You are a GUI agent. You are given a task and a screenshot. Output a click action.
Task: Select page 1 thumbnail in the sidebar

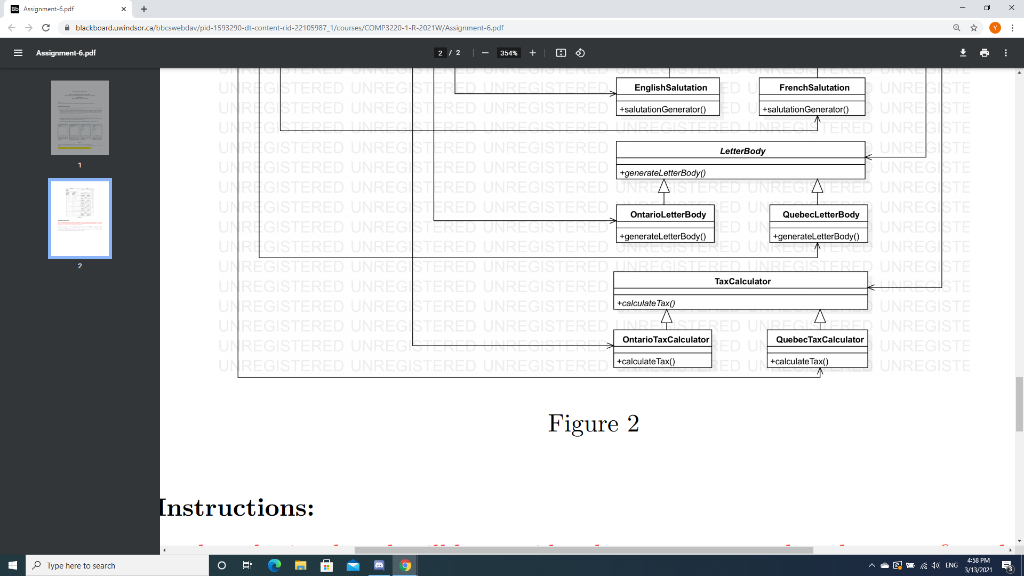coord(80,117)
